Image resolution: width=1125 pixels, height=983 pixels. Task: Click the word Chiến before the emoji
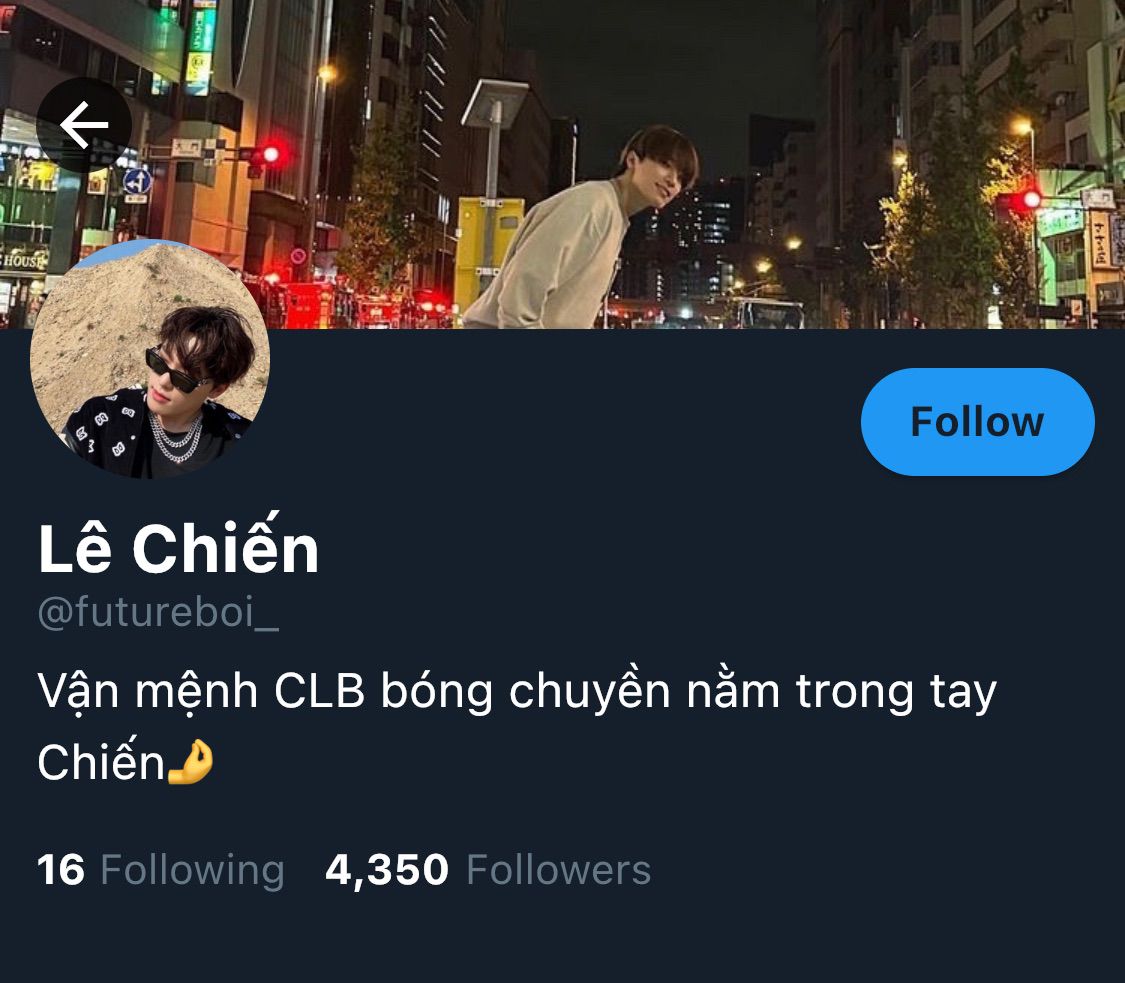[x=101, y=761]
